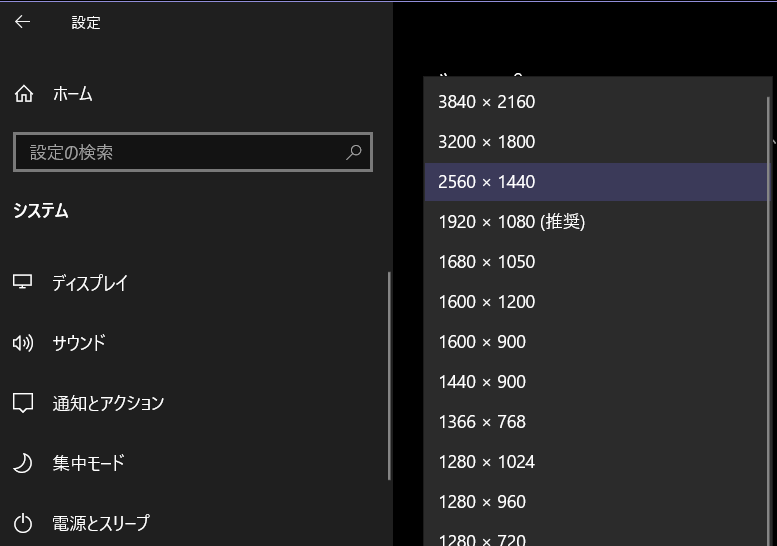Click the notifications speech bubble icon
777x546 pixels.
(x=23, y=403)
